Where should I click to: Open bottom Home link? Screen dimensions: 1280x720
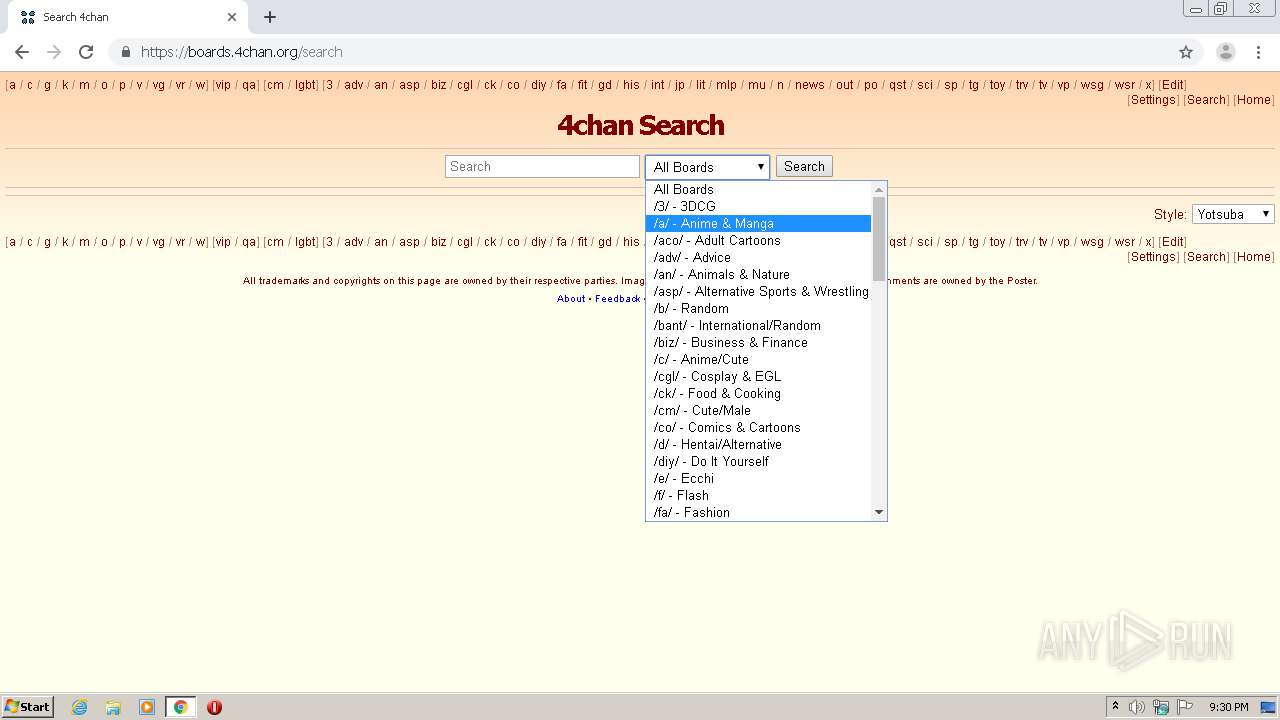pyautogui.click(x=1253, y=257)
